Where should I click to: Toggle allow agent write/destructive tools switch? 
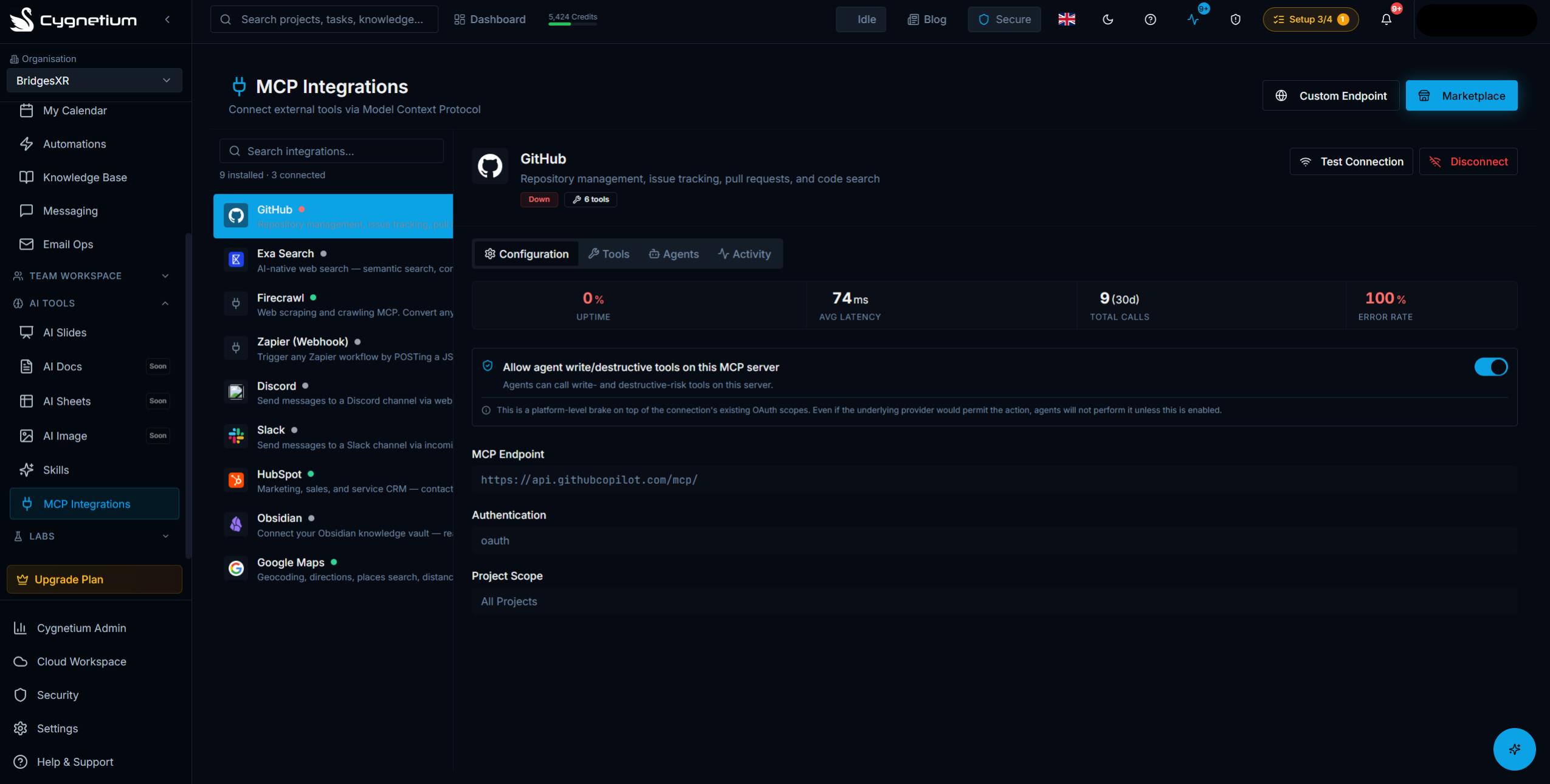click(1490, 367)
